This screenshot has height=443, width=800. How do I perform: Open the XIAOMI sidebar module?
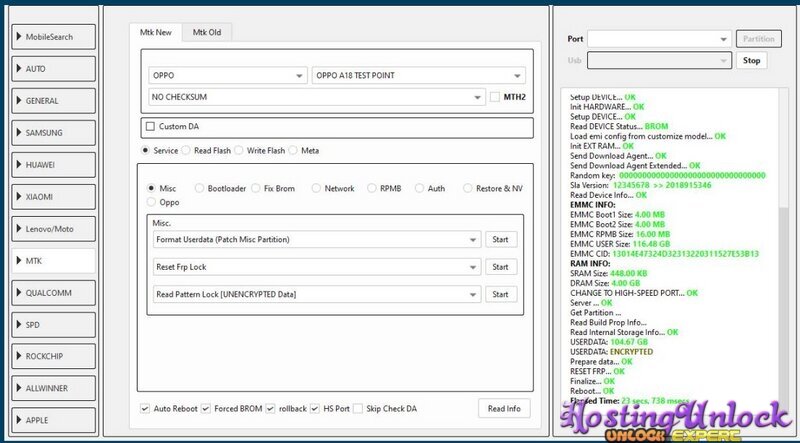[x=54, y=196]
